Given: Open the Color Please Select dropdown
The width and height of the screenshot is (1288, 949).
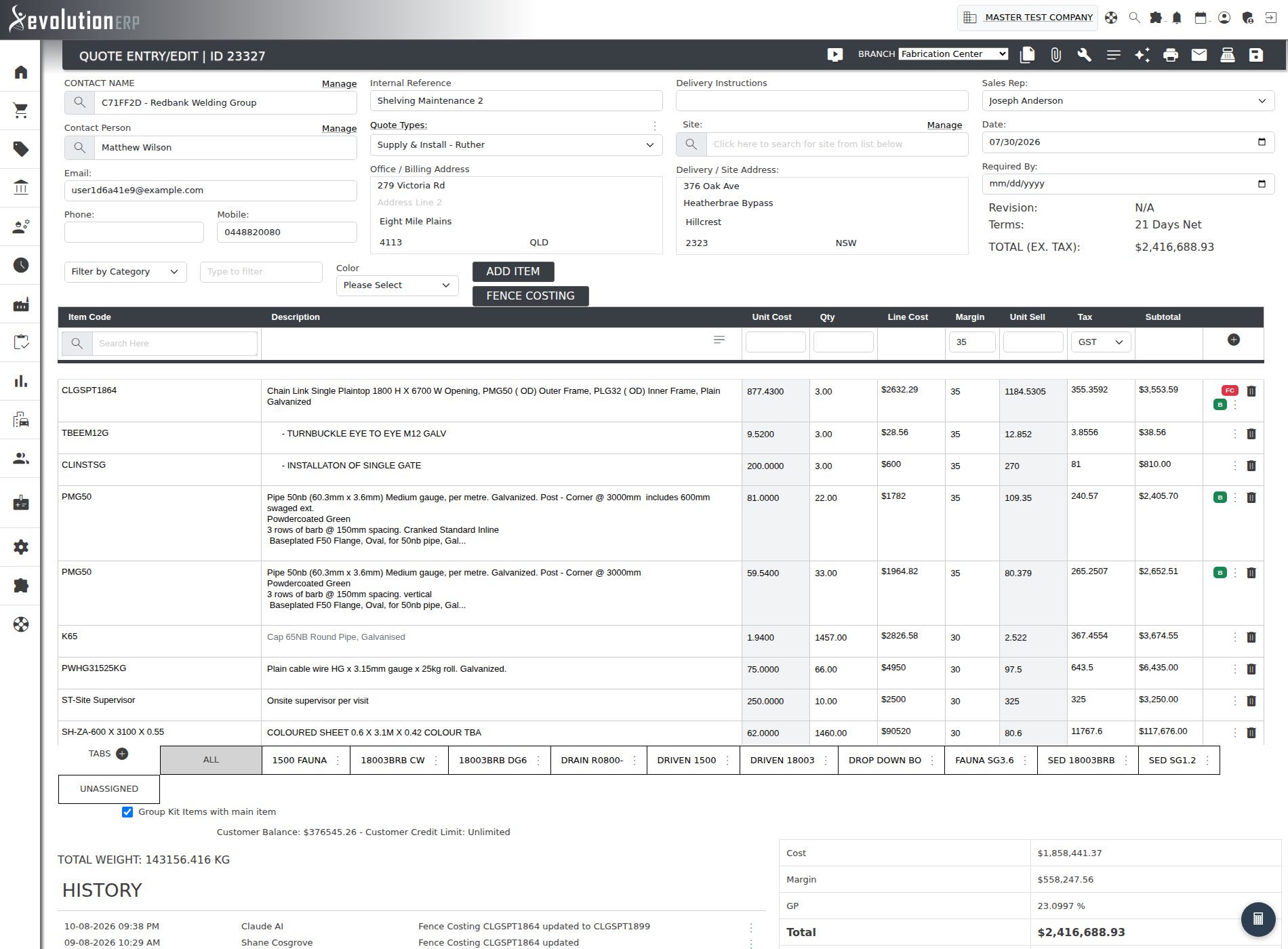Looking at the screenshot, I should pos(397,285).
